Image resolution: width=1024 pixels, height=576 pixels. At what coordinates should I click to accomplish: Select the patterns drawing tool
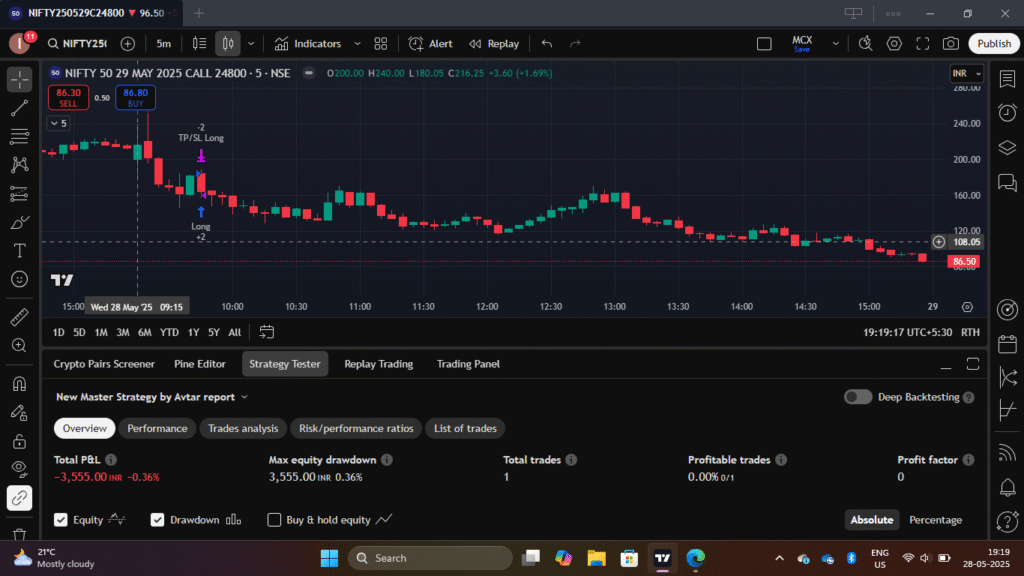pyautogui.click(x=20, y=165)
